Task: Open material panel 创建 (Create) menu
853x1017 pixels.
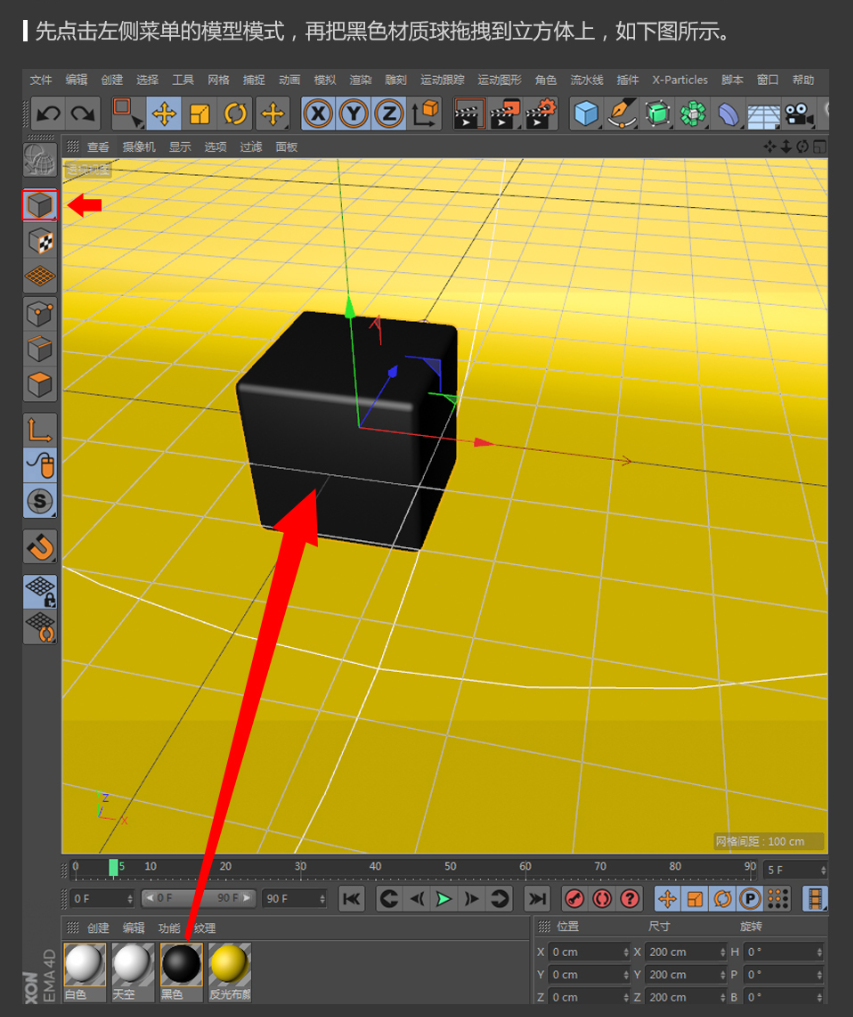Action: tap(98, 928)
